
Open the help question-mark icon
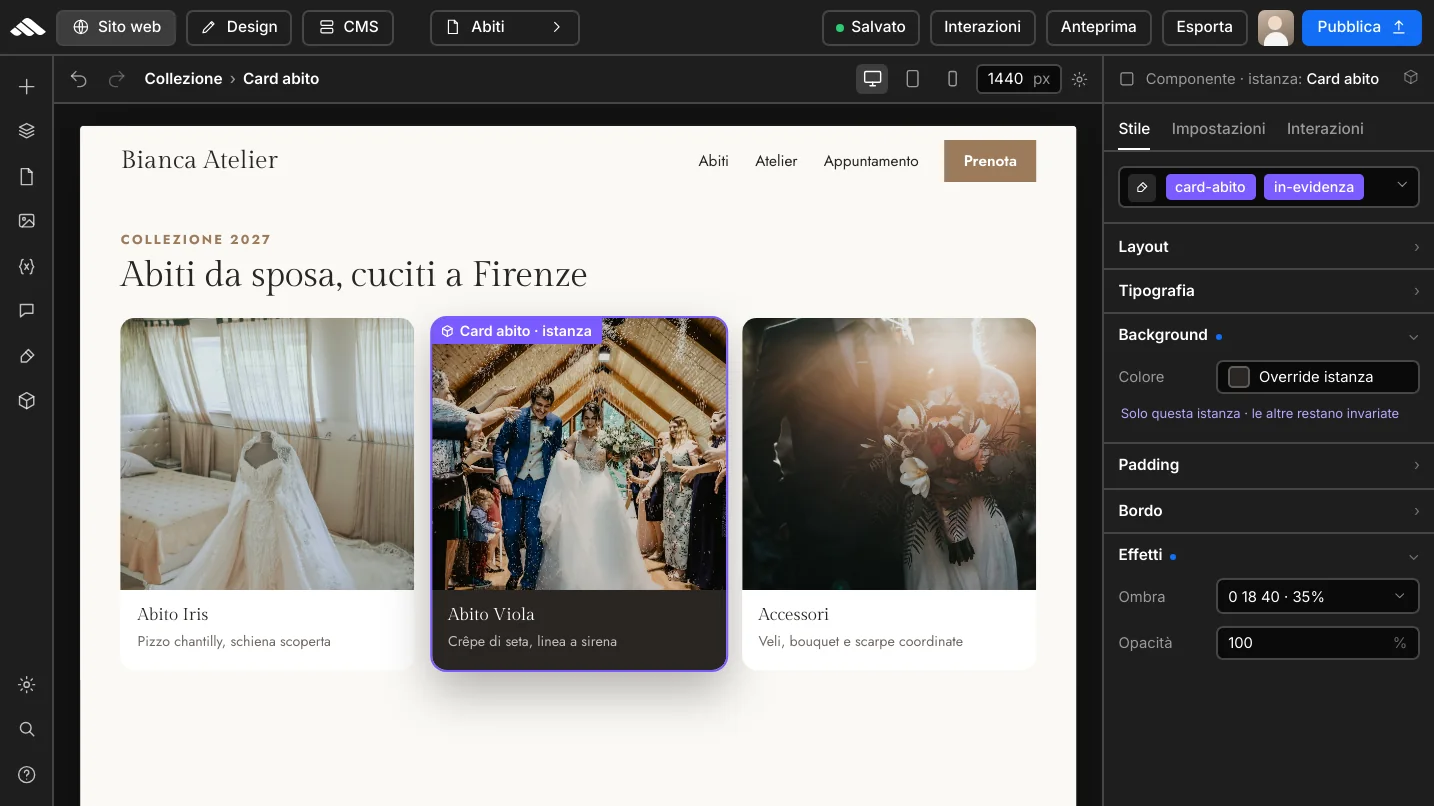point(27,775)
